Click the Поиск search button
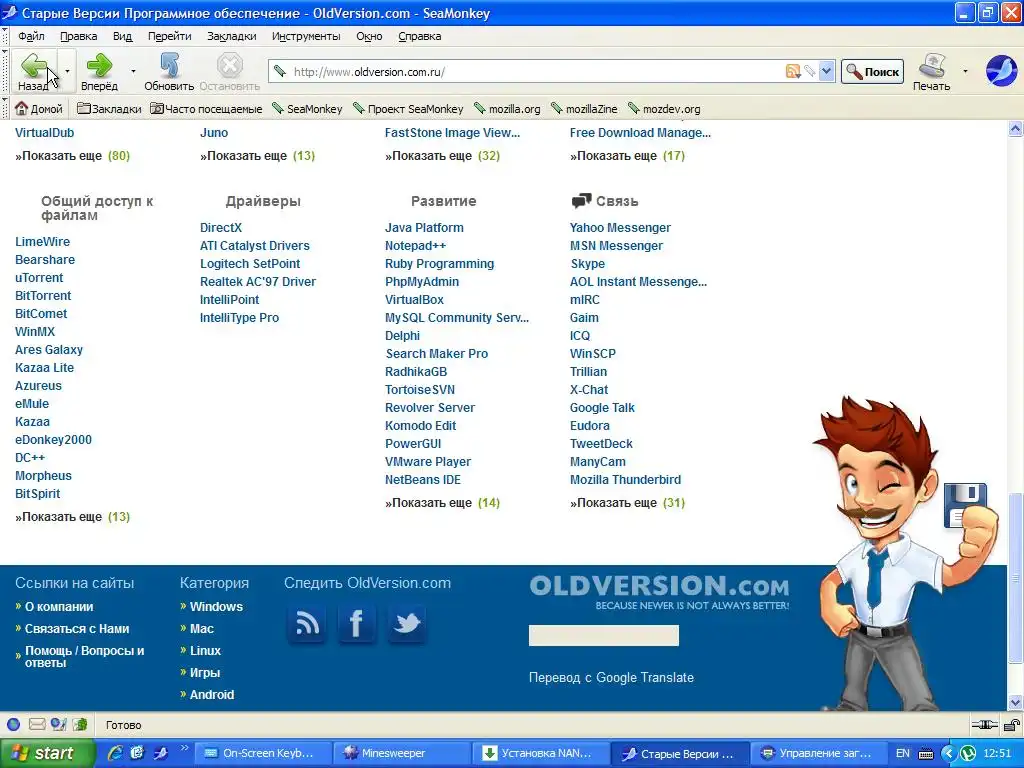The image size is (1024, 768). click(x=872, y=71)
